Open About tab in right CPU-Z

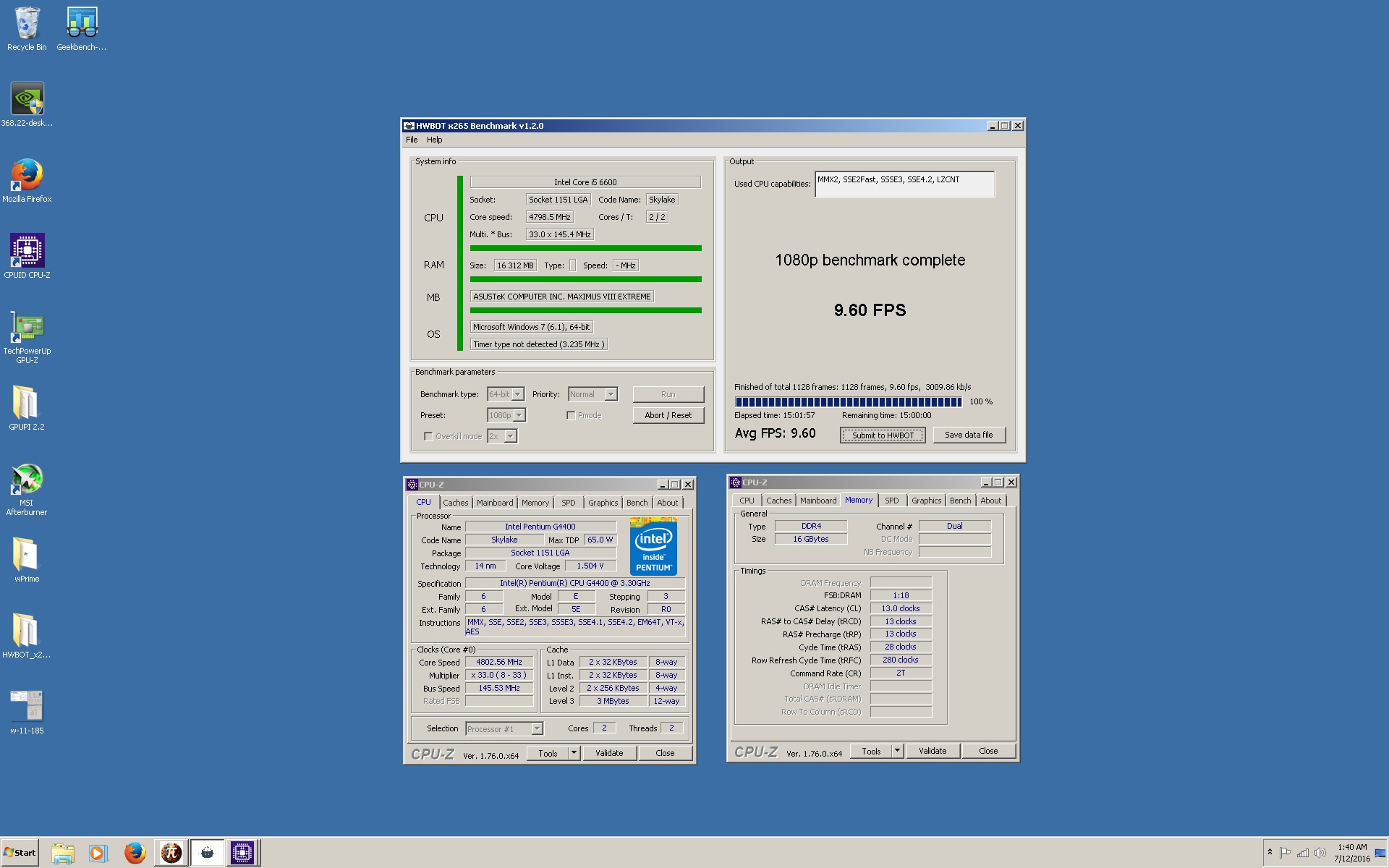(991, 501)
